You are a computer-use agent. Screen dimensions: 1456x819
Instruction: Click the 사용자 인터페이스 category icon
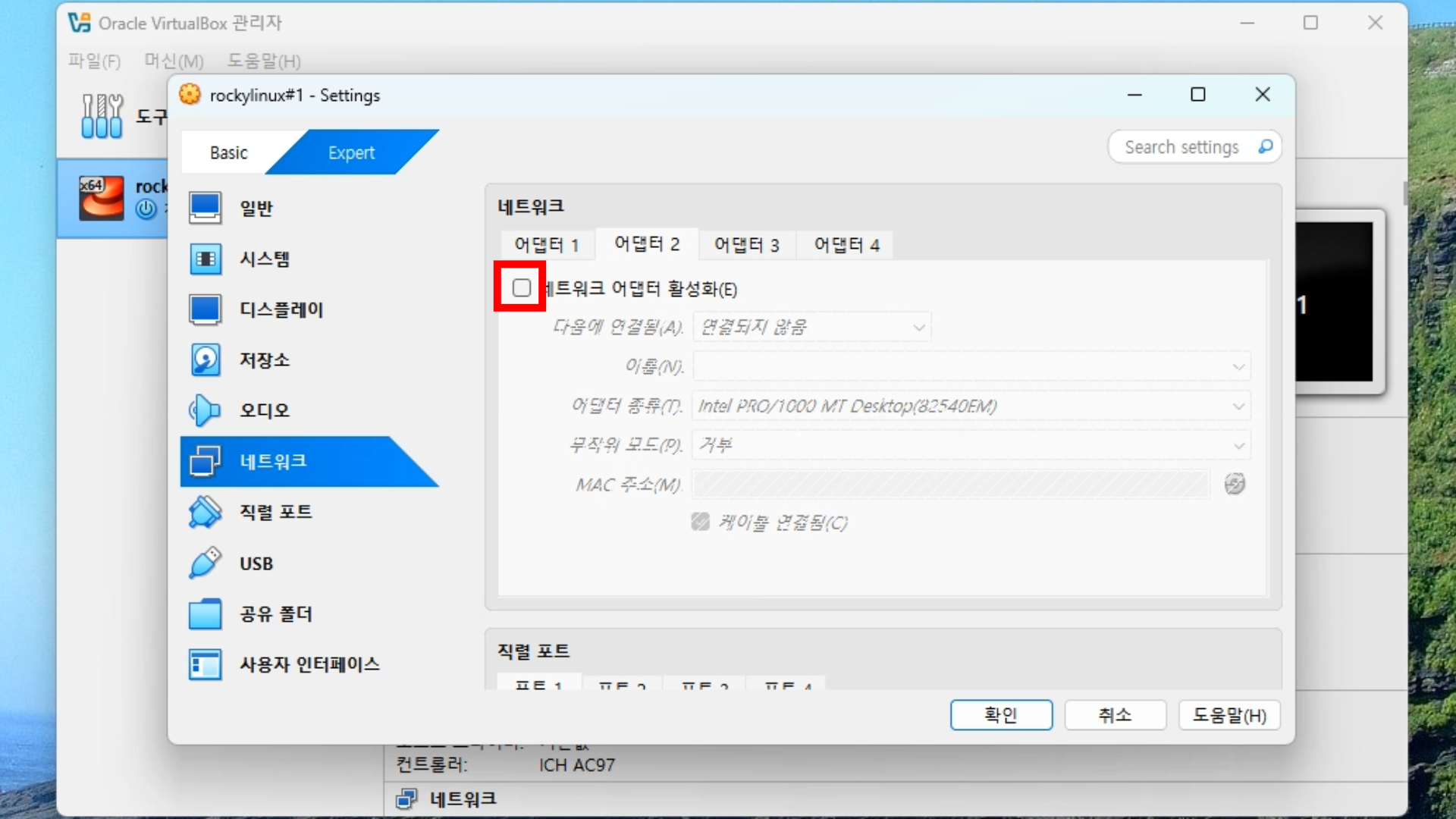206,664
